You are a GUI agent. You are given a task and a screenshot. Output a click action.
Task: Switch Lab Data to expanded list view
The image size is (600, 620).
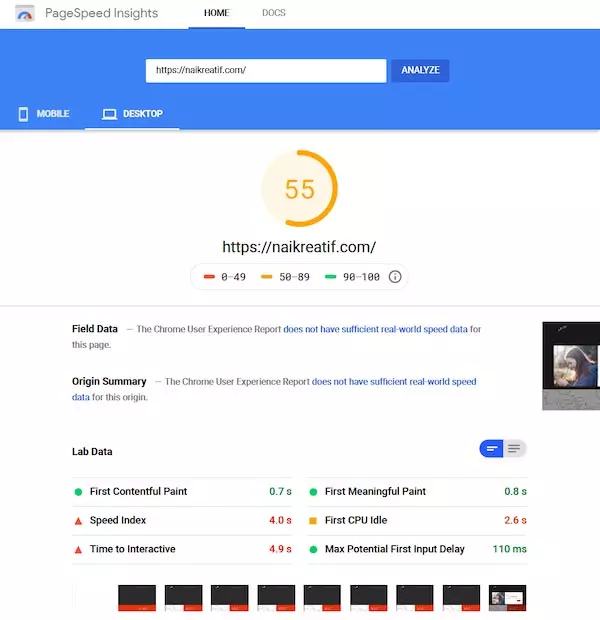pyautogui.click(x=514, y=448)
